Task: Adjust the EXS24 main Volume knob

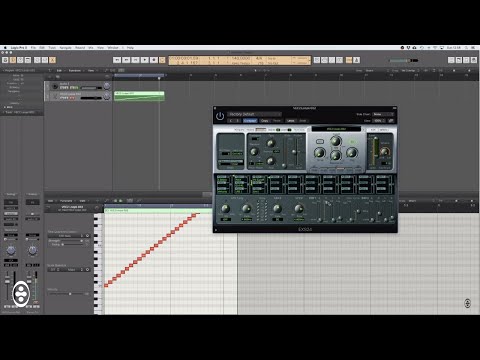Action: point(385,152)
